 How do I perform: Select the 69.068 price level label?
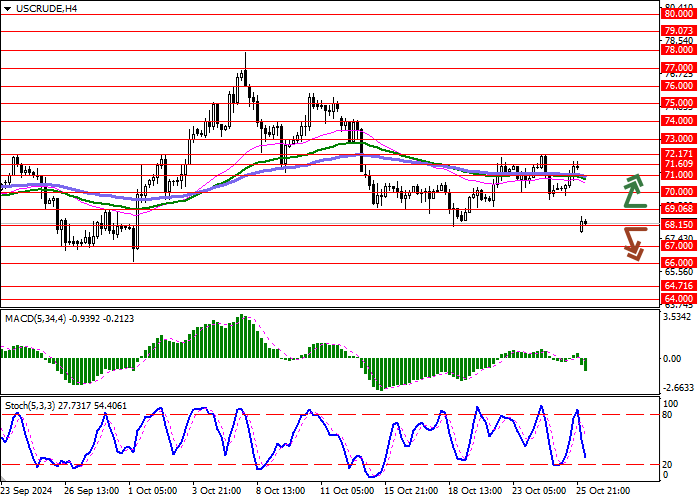tap(679, 209)
